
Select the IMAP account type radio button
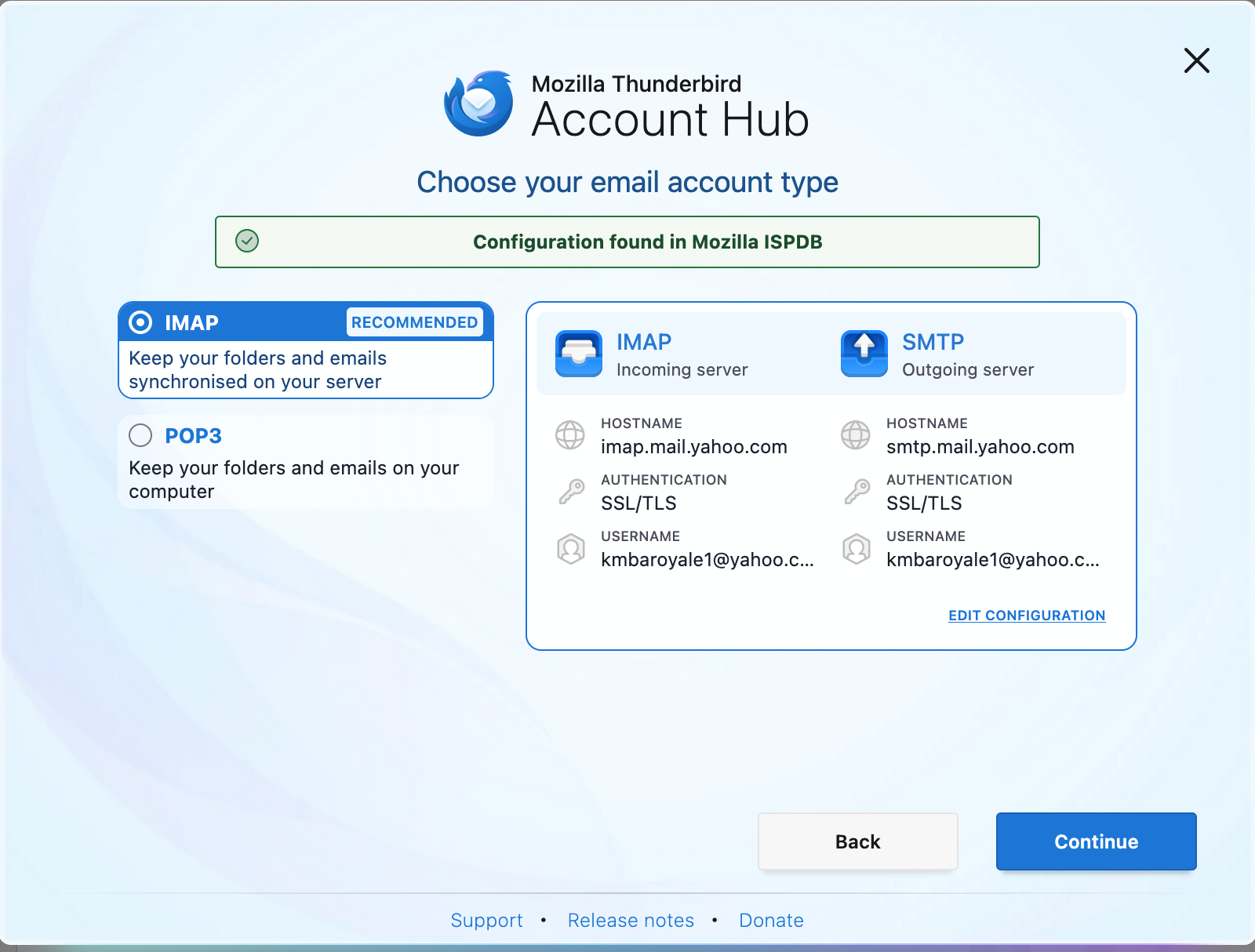140,322
